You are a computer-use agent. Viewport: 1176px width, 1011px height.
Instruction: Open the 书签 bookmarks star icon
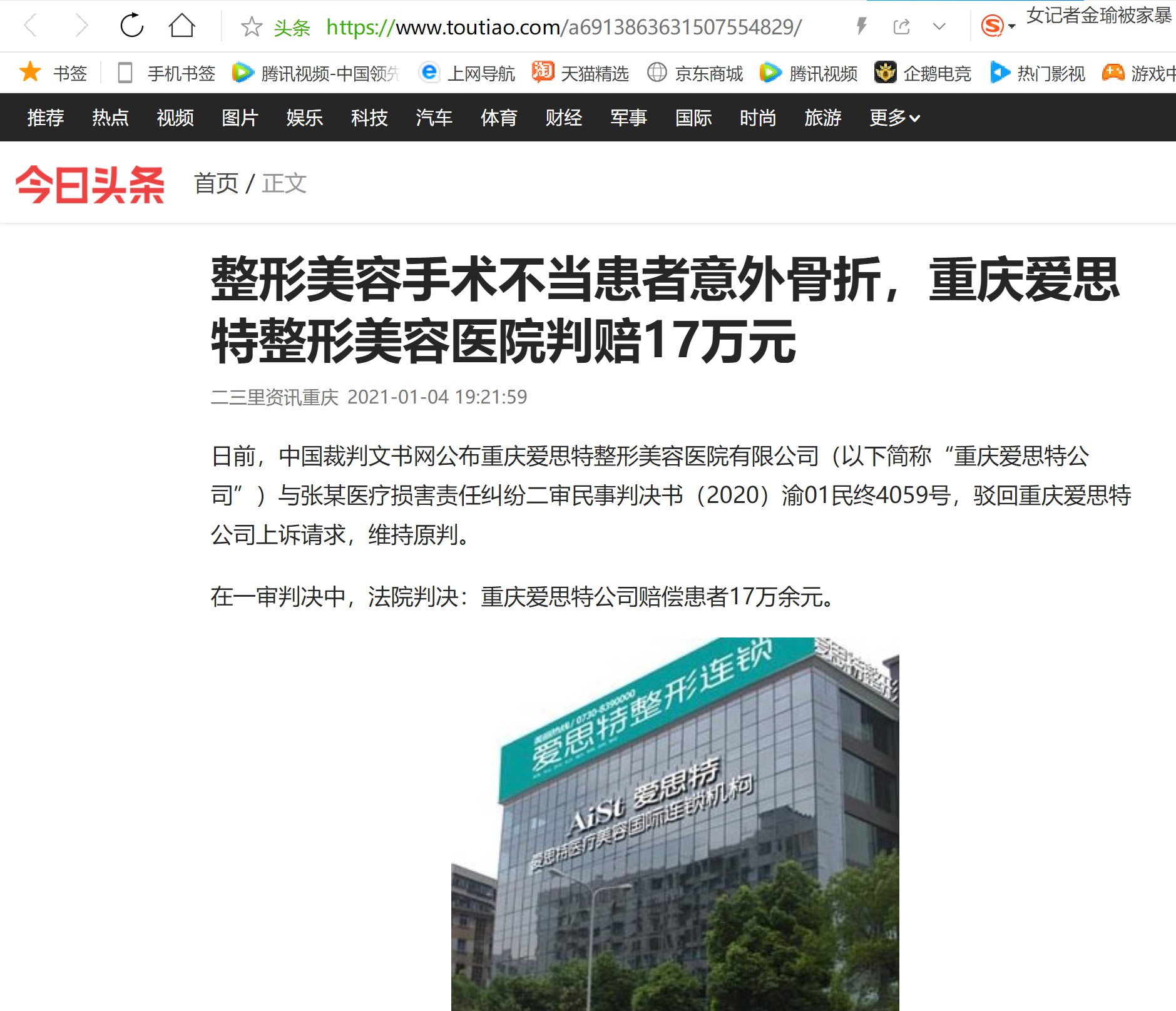point(30,72)
